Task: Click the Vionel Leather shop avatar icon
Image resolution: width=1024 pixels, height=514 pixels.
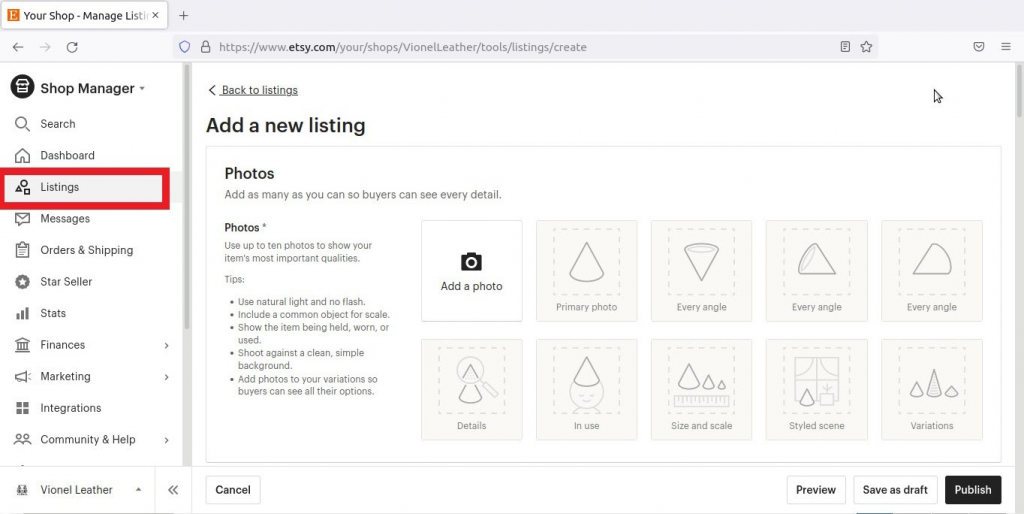Action: coord(22,490)
